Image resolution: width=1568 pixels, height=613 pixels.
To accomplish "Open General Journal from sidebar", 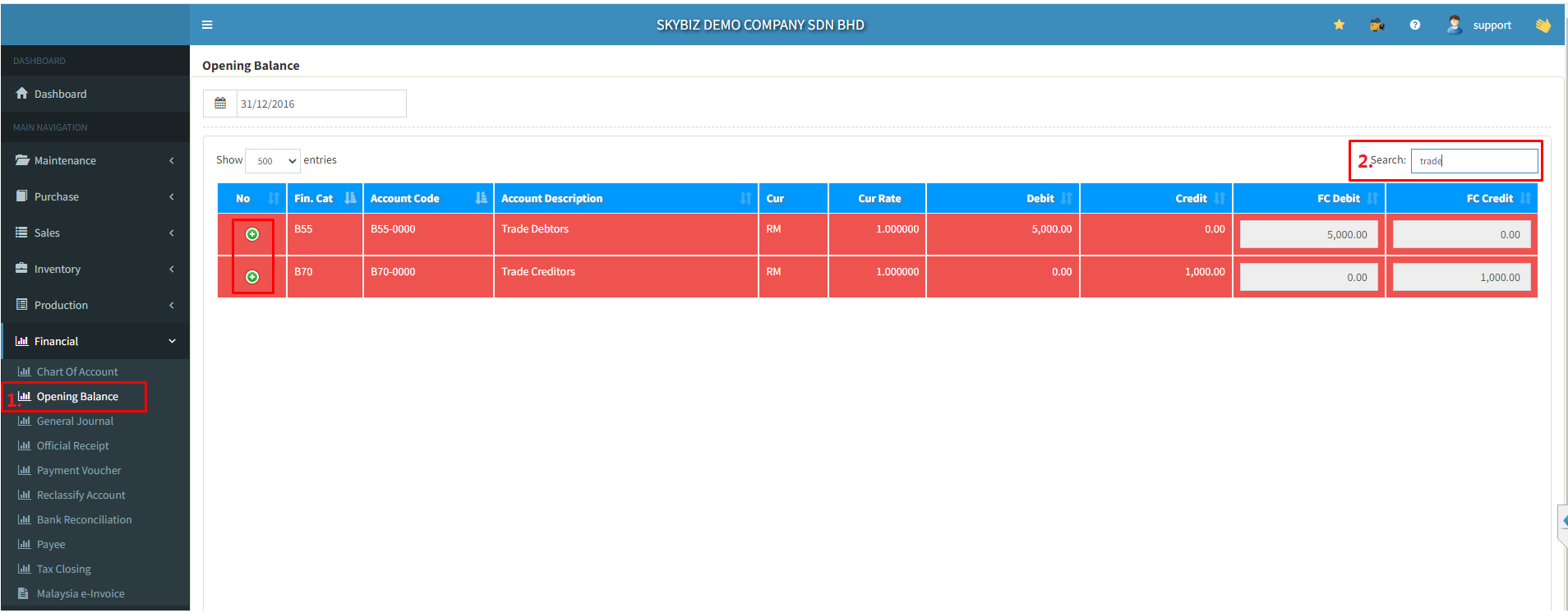I will (x=75, y=421).
